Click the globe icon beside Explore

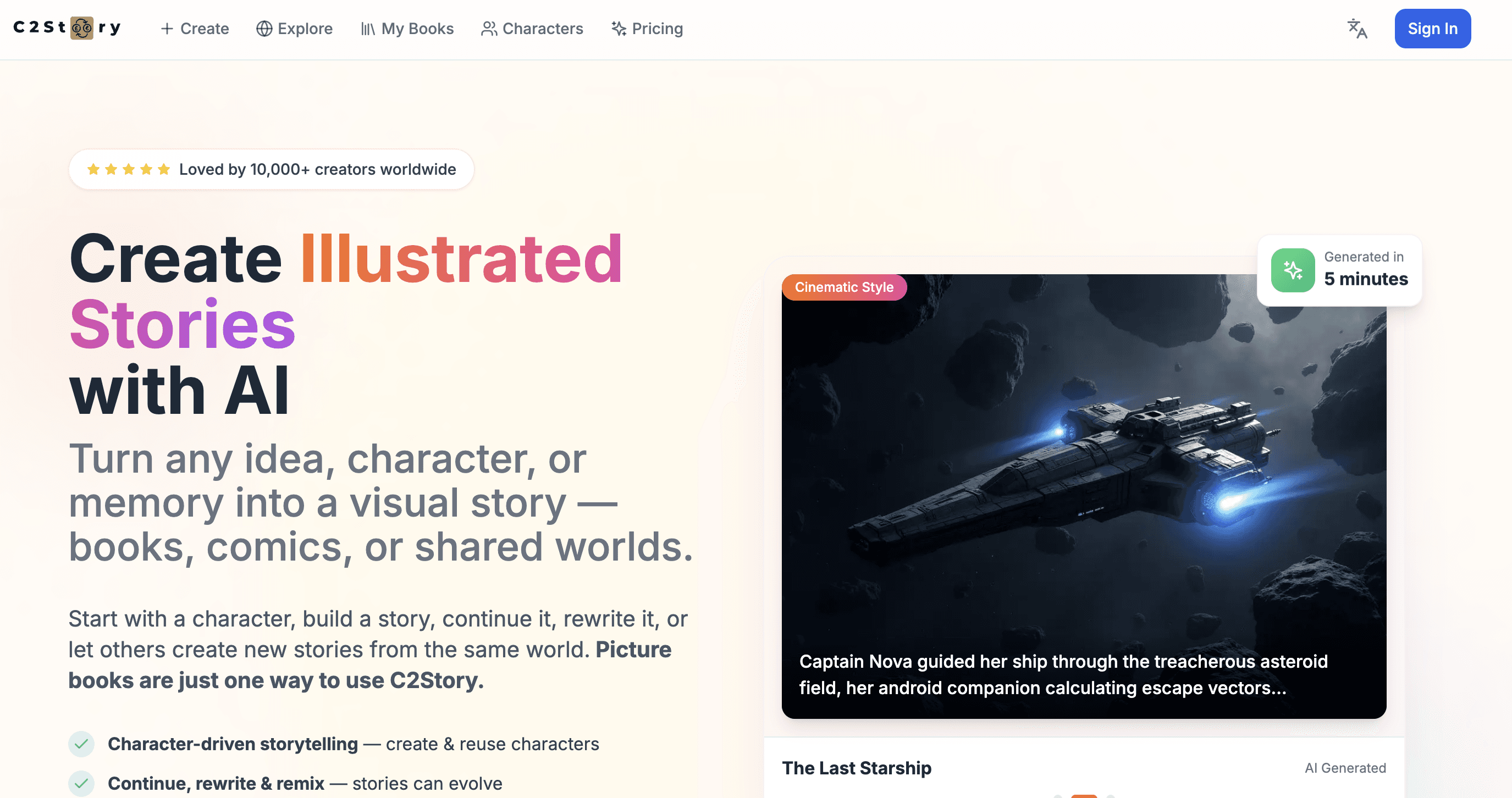pos(263,28)
